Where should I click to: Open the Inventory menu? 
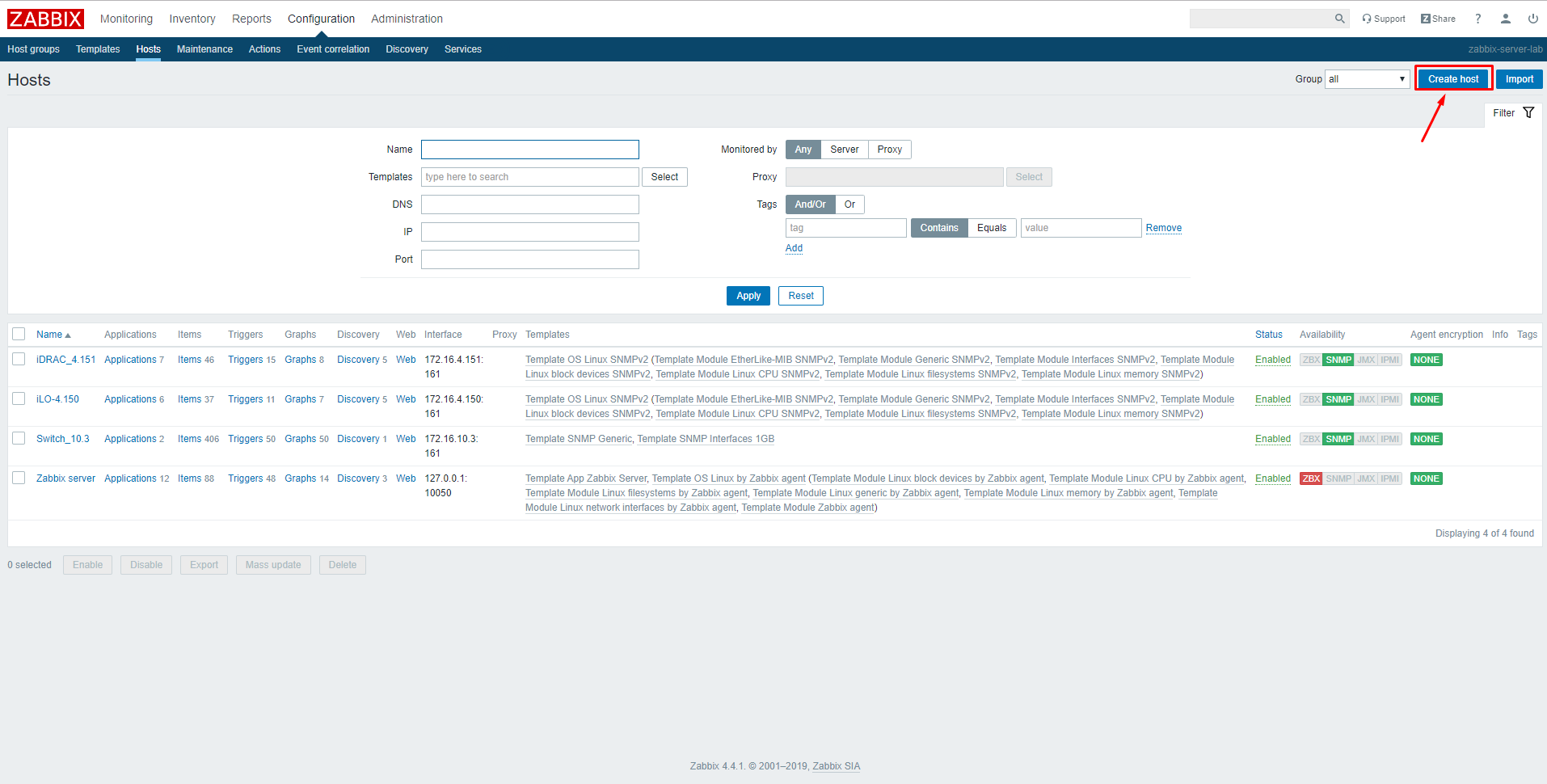tap(192, 19)
